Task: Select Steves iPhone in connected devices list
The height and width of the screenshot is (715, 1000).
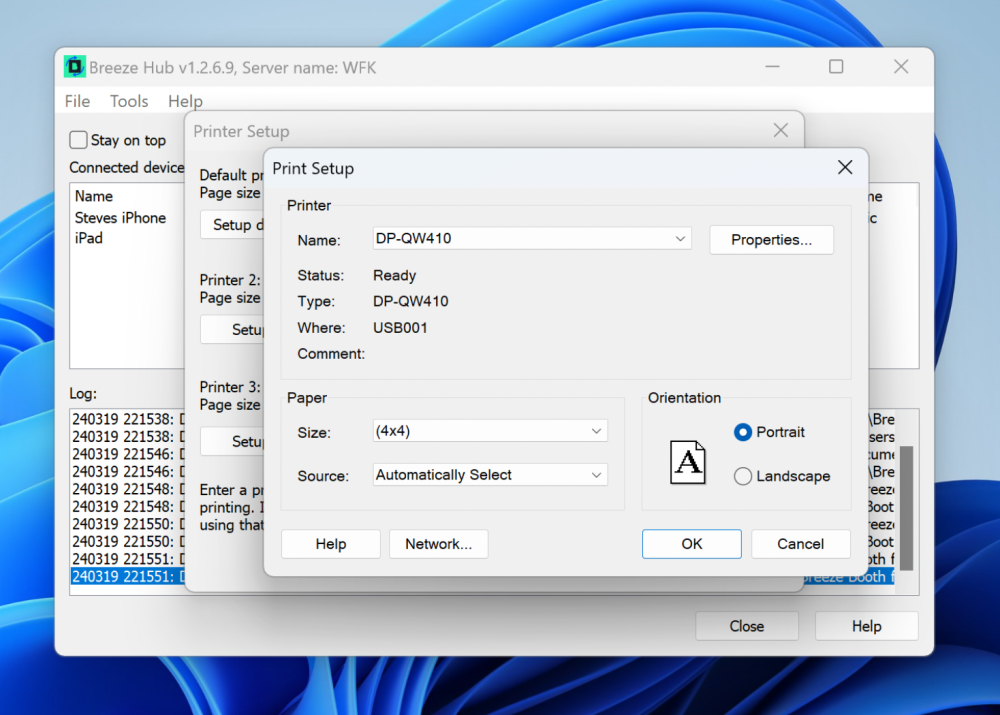Action: point(120,218)
